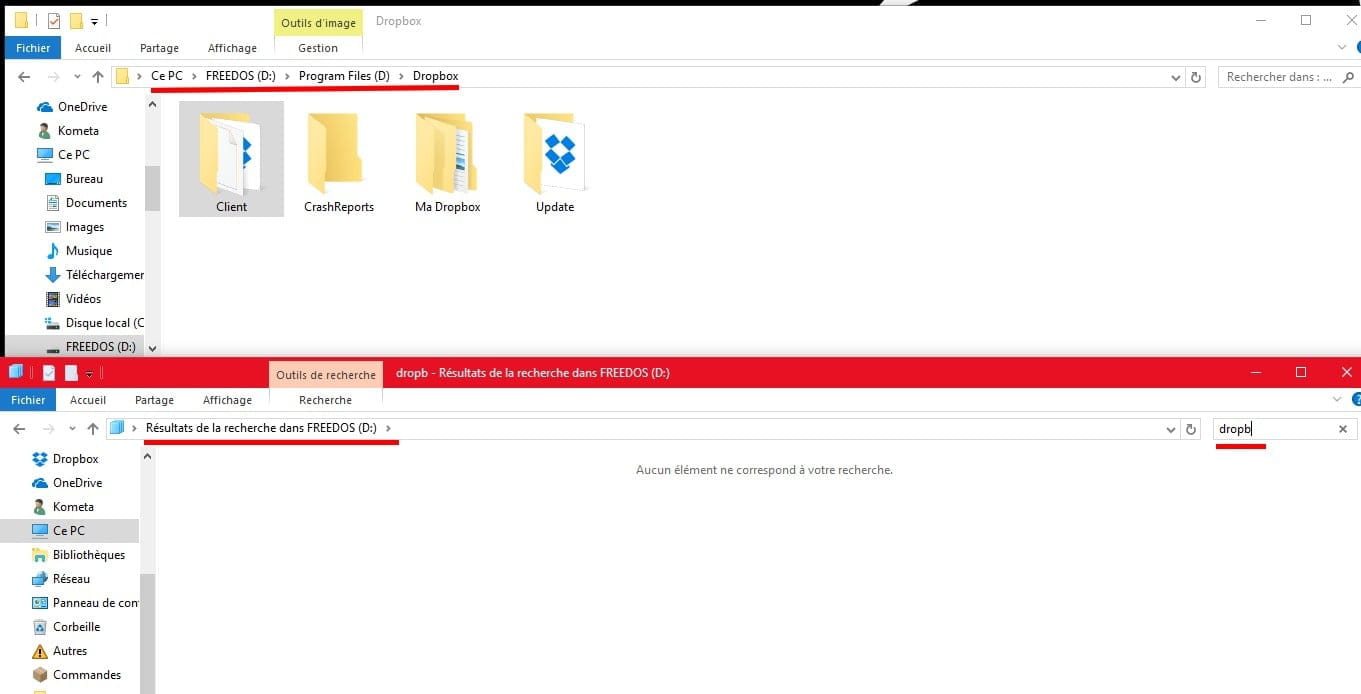Click the Program Files (D) breadcrumb segment
This screenshot has height=694, width=1361.
pos(344,76)
